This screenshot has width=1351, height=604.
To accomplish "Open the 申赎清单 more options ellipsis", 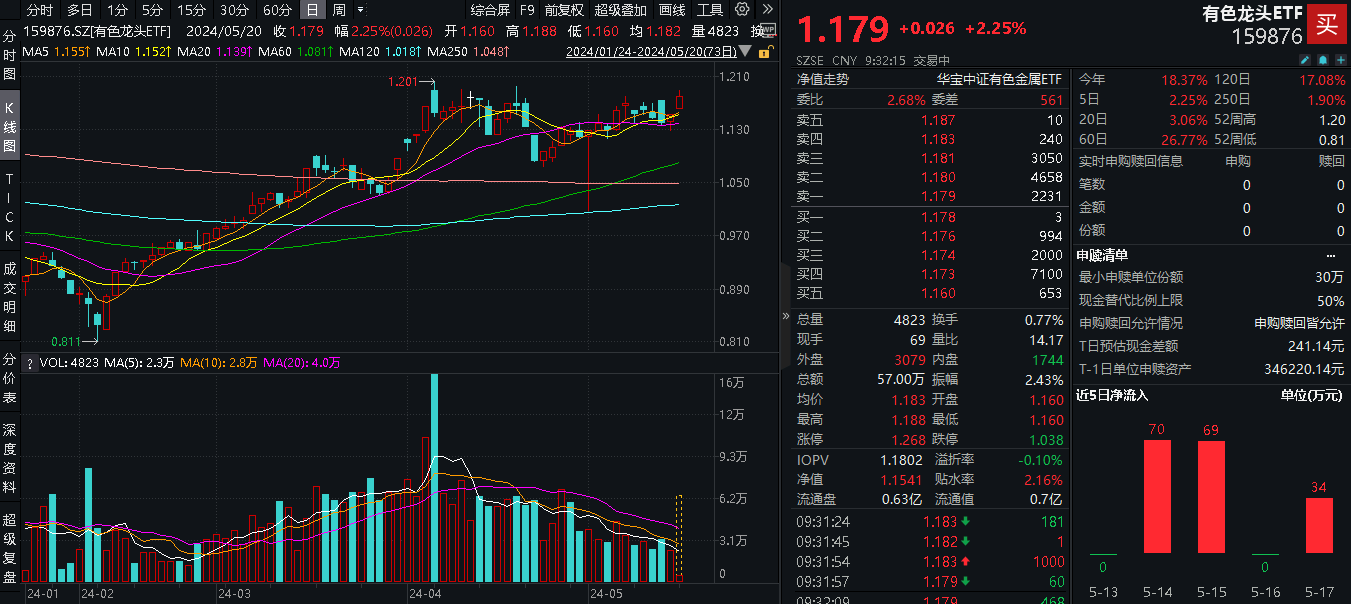I will point(1330,254).
